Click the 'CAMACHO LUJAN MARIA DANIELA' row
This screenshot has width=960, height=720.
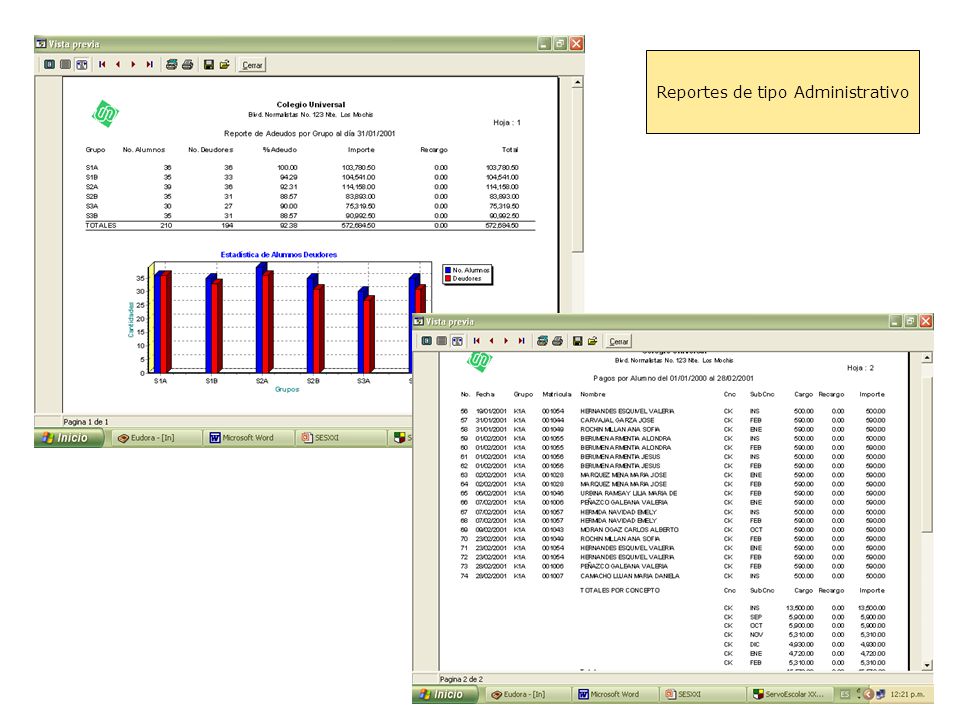tap(673, 576)
